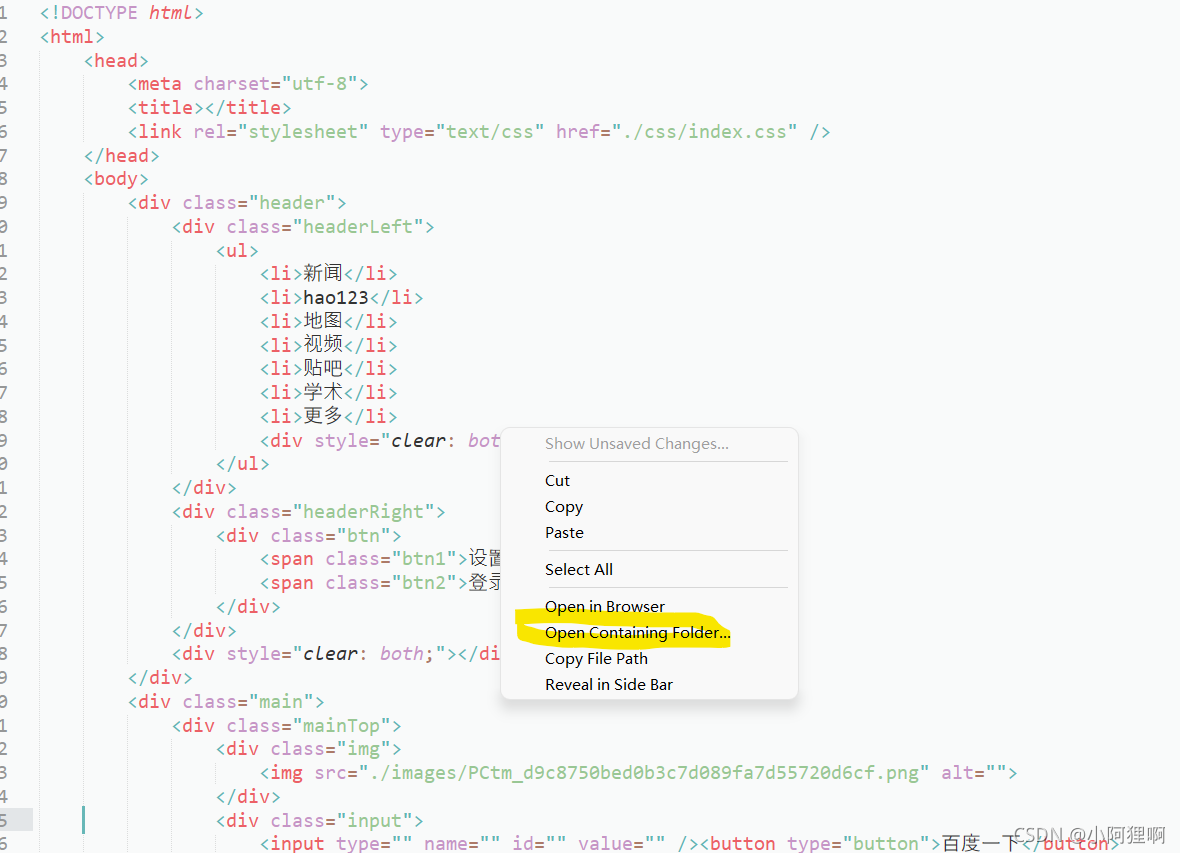
Task: Click the <li>新闻</li> line
Action: (x=329, y=273)
